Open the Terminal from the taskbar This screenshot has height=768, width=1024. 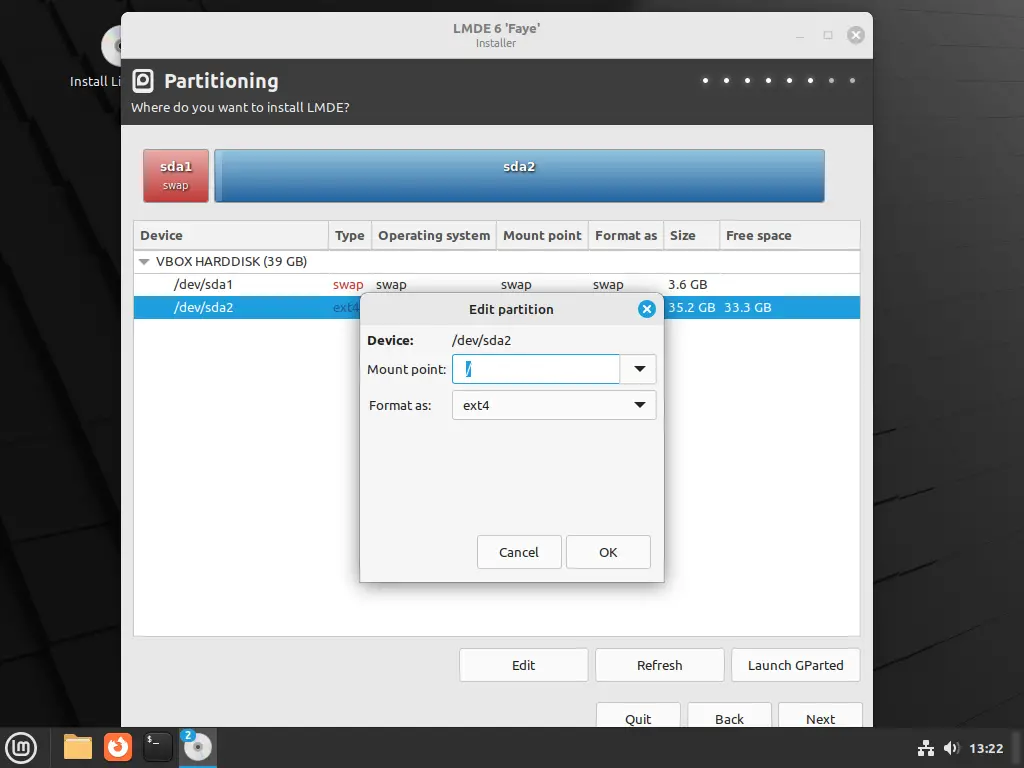(157, 747)
